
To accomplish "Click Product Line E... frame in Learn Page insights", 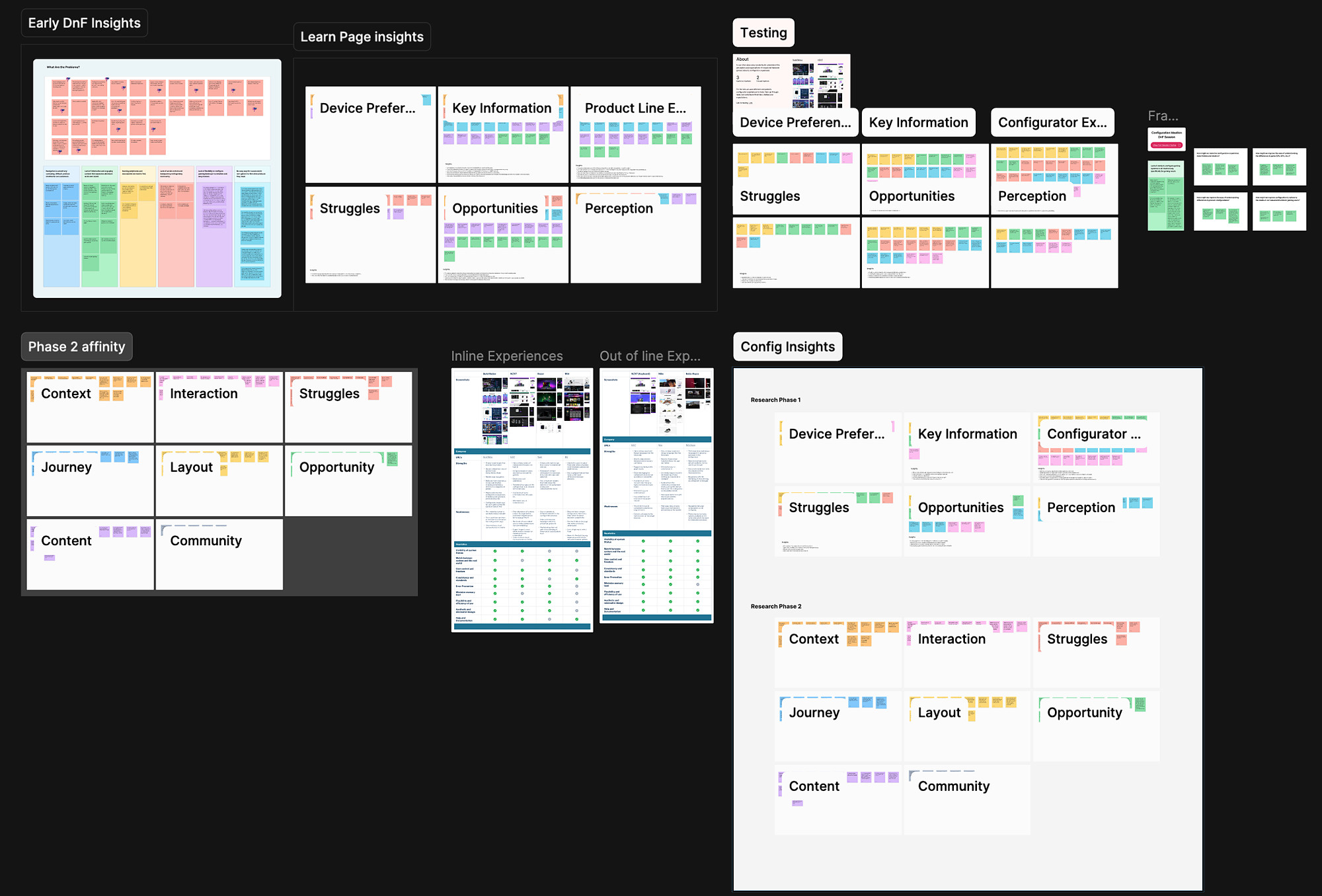I will point(636,135).
